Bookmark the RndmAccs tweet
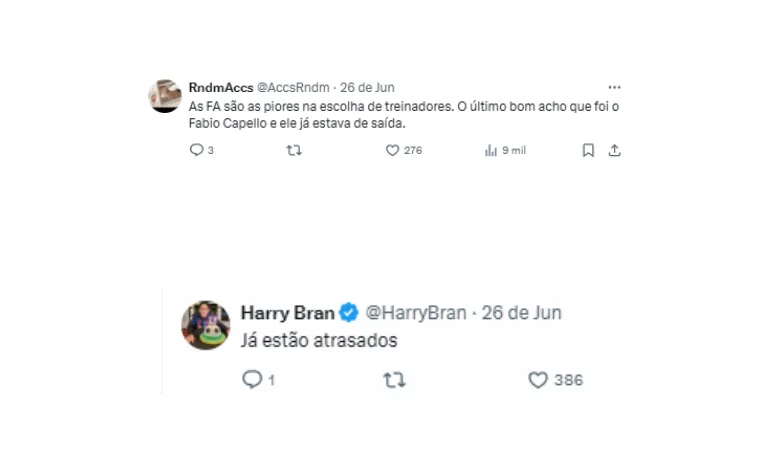This screenshot has width=768, height=474. point(588,150)
